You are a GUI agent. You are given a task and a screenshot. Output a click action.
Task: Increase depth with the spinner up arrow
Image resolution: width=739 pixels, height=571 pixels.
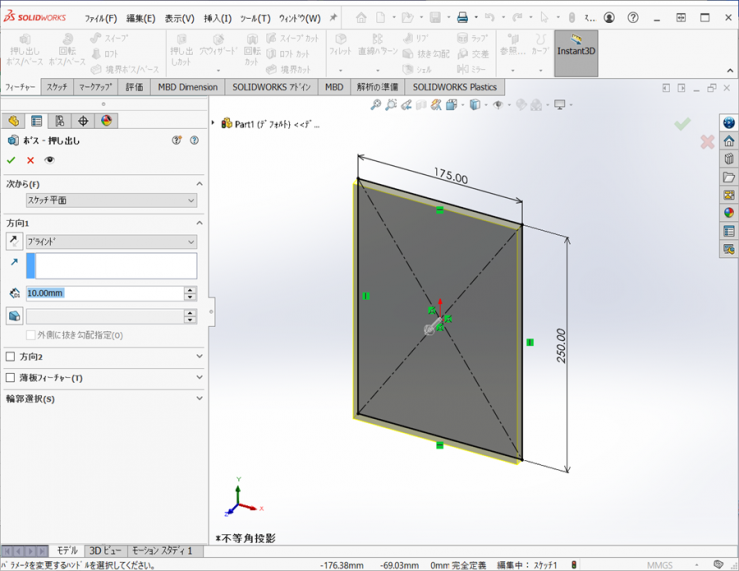point(190,289)
